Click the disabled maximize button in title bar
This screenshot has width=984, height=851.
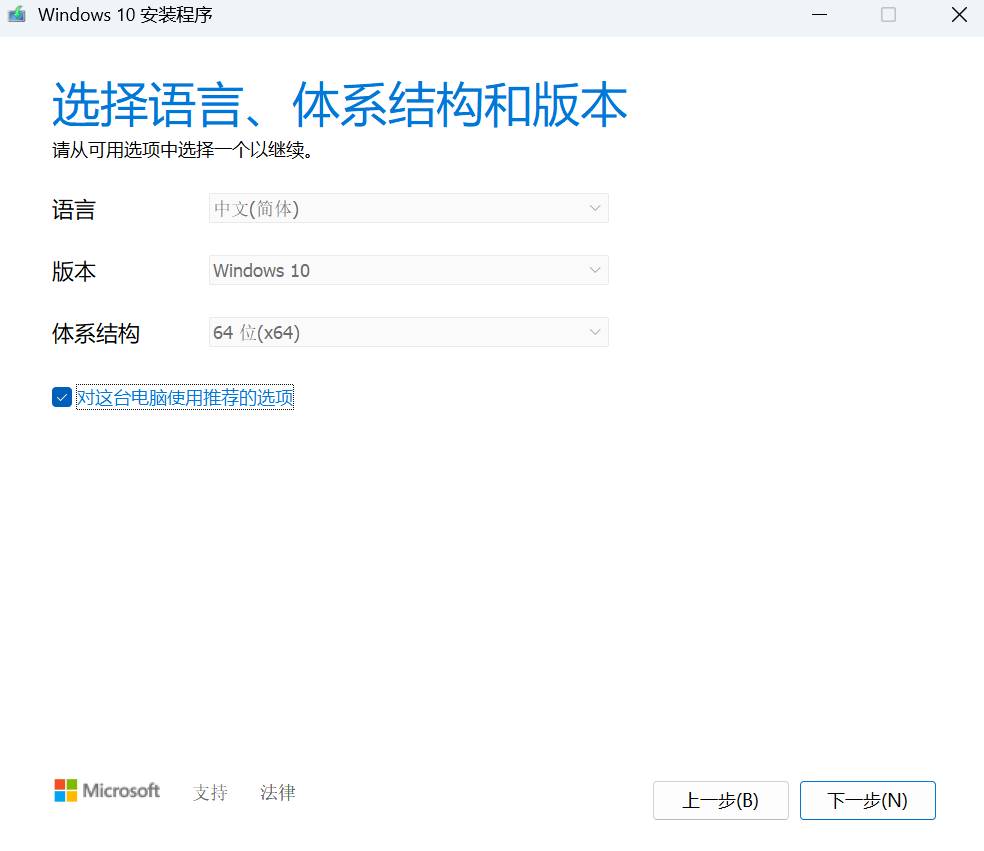(x=888, y=14)
